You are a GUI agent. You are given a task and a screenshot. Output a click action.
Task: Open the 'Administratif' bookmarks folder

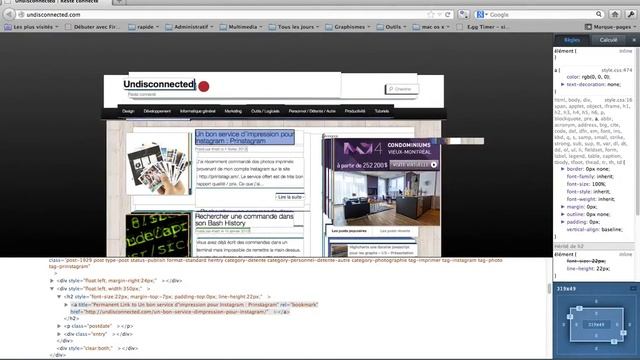190,27
